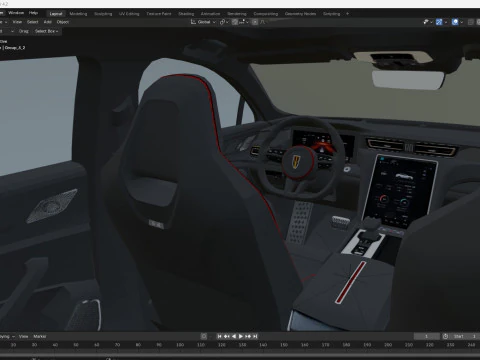This screenshot has width=480, height=360.
Task: Play the animation in reverse
Action: [x=234, y=336]
